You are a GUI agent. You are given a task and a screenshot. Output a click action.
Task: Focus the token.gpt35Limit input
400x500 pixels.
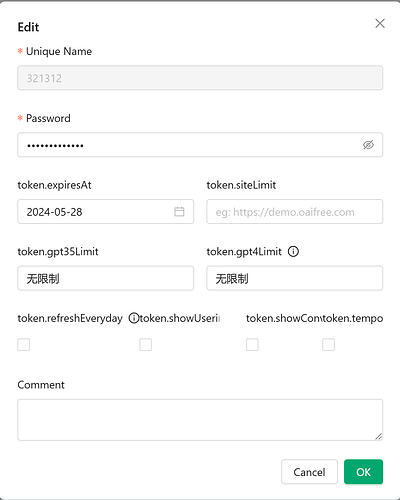point(105,278)
